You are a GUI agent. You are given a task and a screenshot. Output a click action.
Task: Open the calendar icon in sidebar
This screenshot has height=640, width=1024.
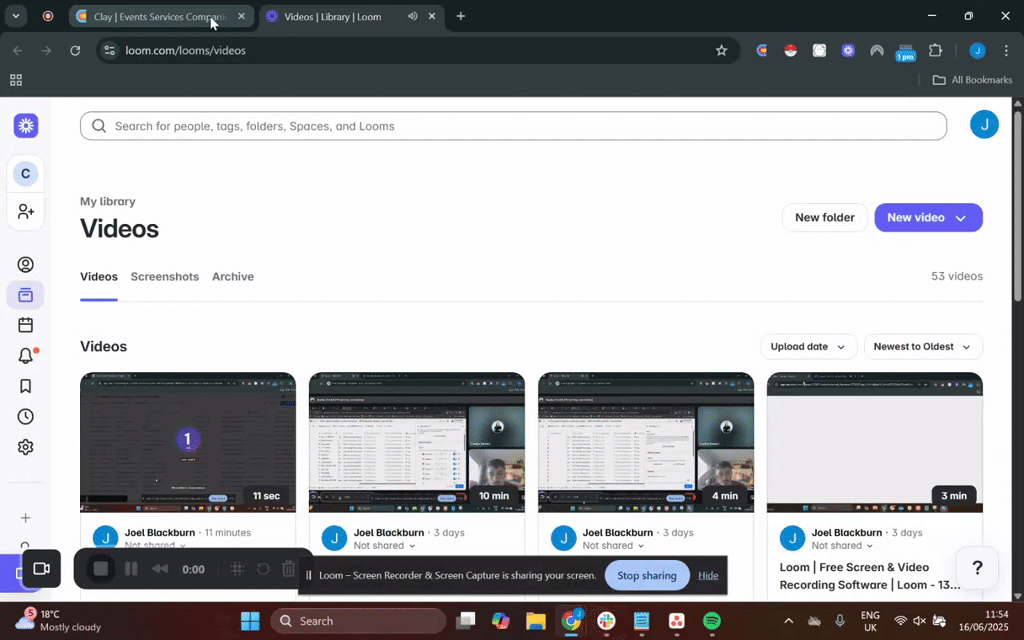click(x=25, y=325)
